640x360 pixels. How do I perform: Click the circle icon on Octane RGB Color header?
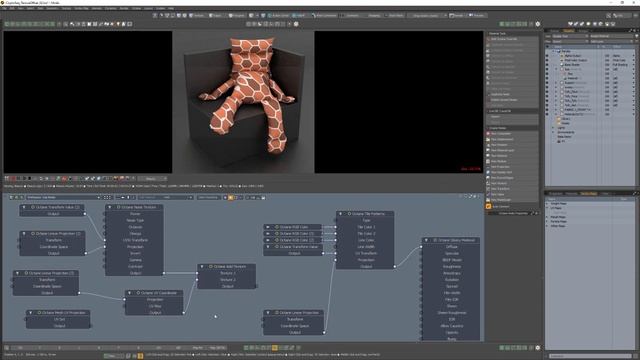click(277, 227)
